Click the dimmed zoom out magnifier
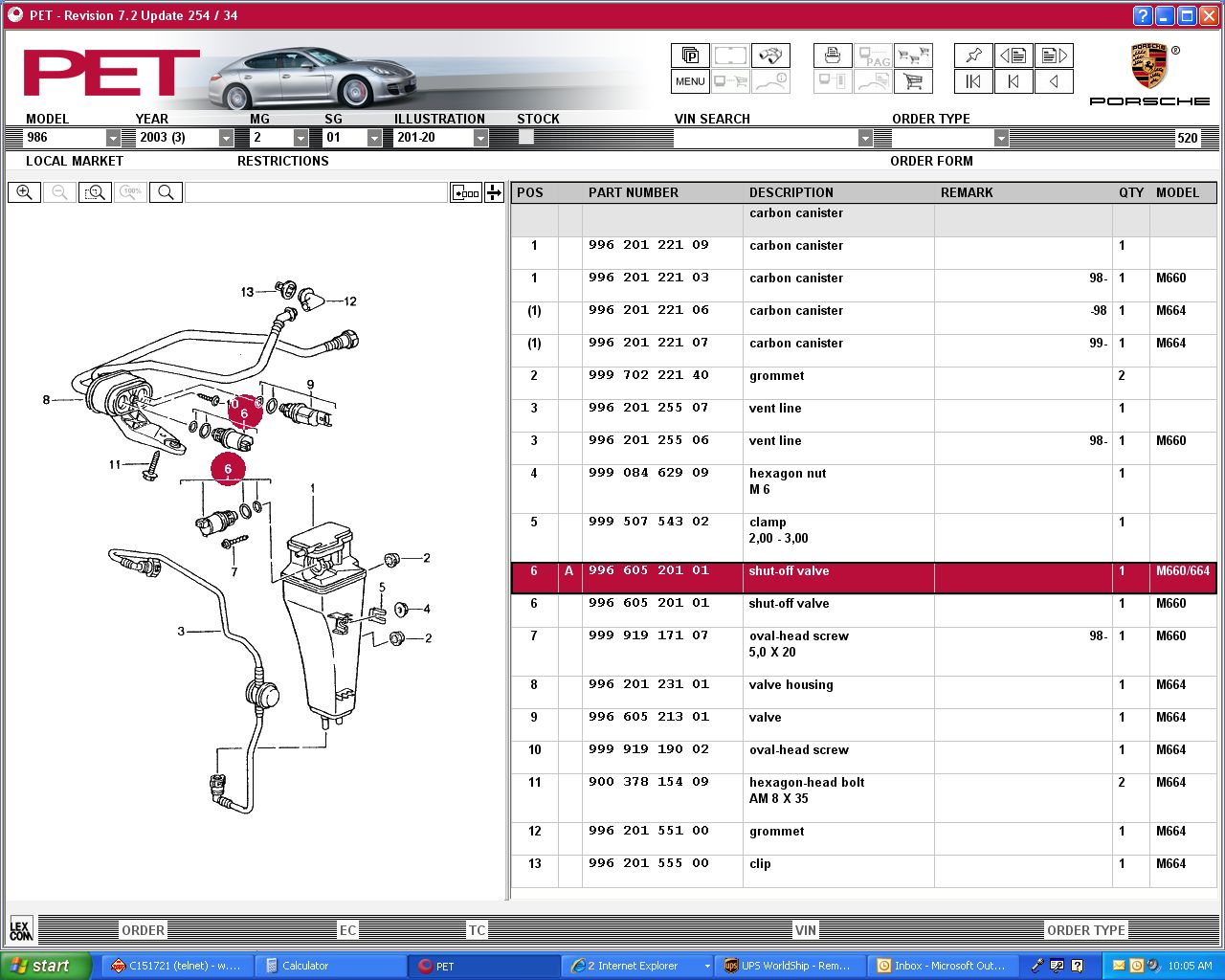 59,192
